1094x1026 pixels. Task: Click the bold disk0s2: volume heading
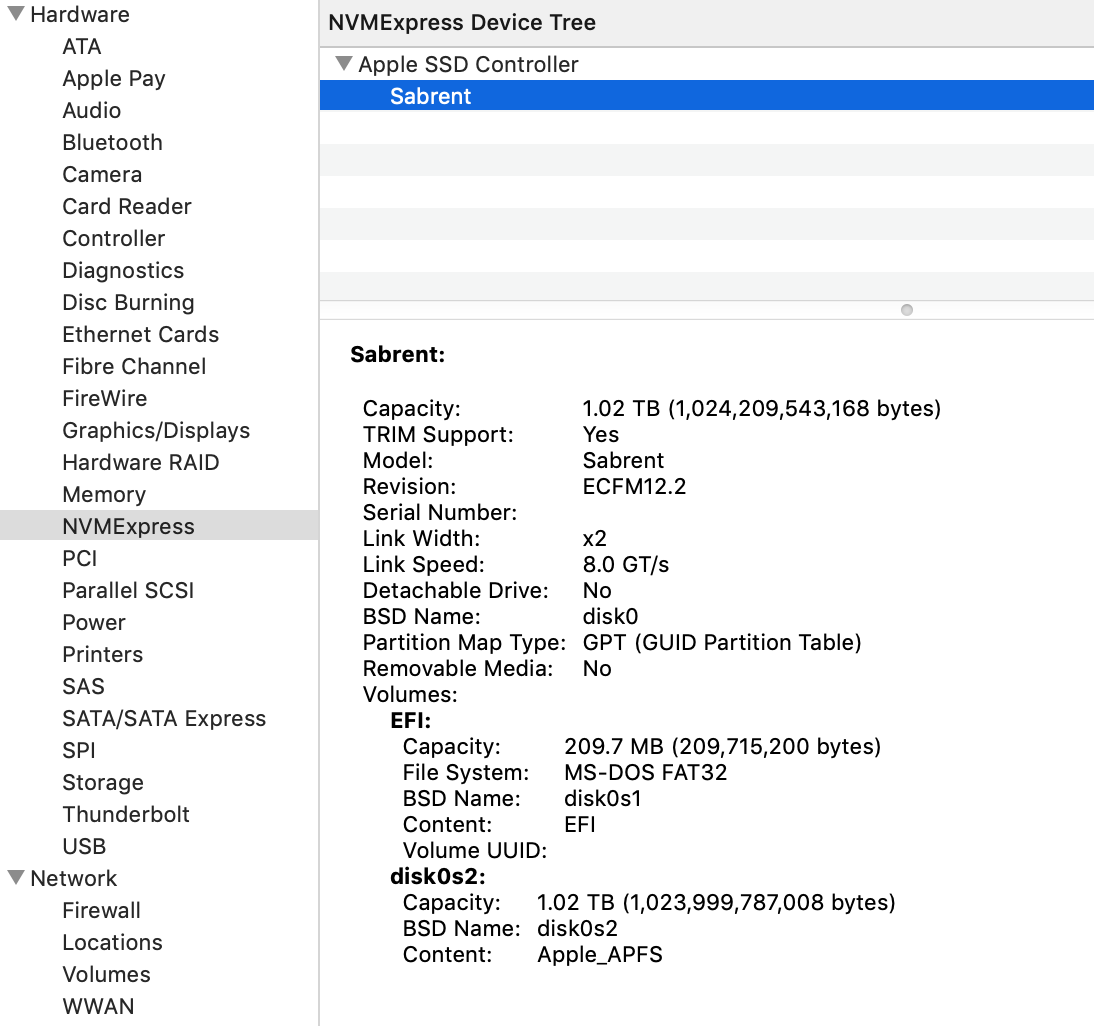coord(437,876)
